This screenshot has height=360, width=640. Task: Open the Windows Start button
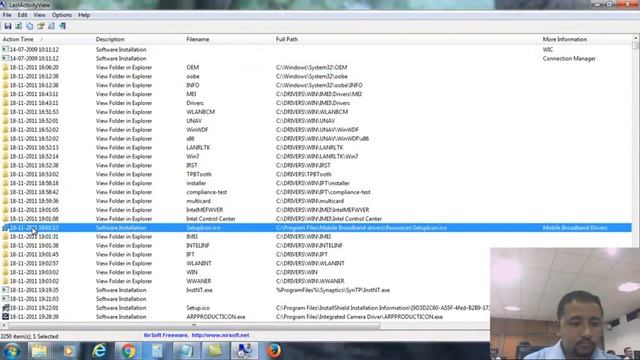tap(11, 351)
